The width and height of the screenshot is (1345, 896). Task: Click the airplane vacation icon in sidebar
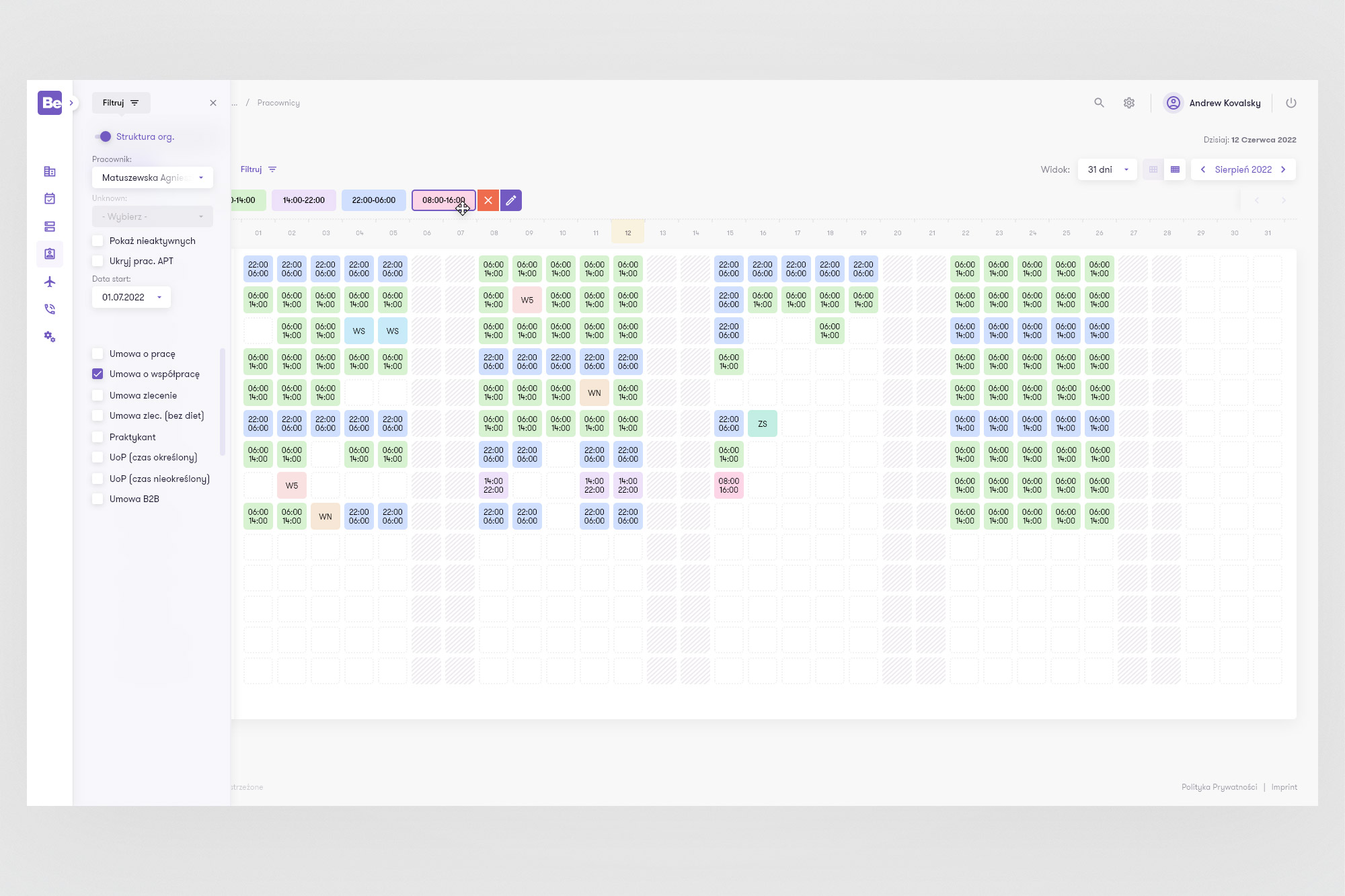click(x=50, y=282)
